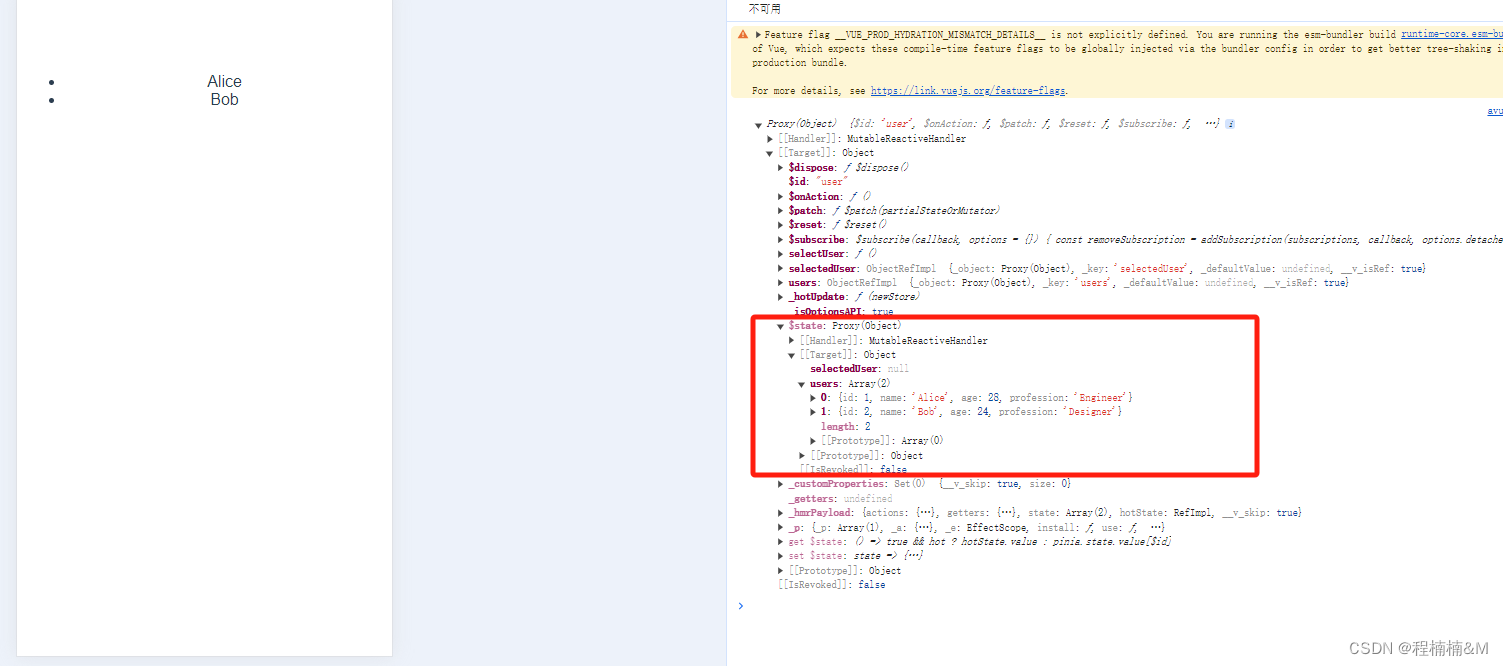The width and height of the screenshot is (1503, 666).
Task: Expand the selectUser function row
Action: pos(781,254)
